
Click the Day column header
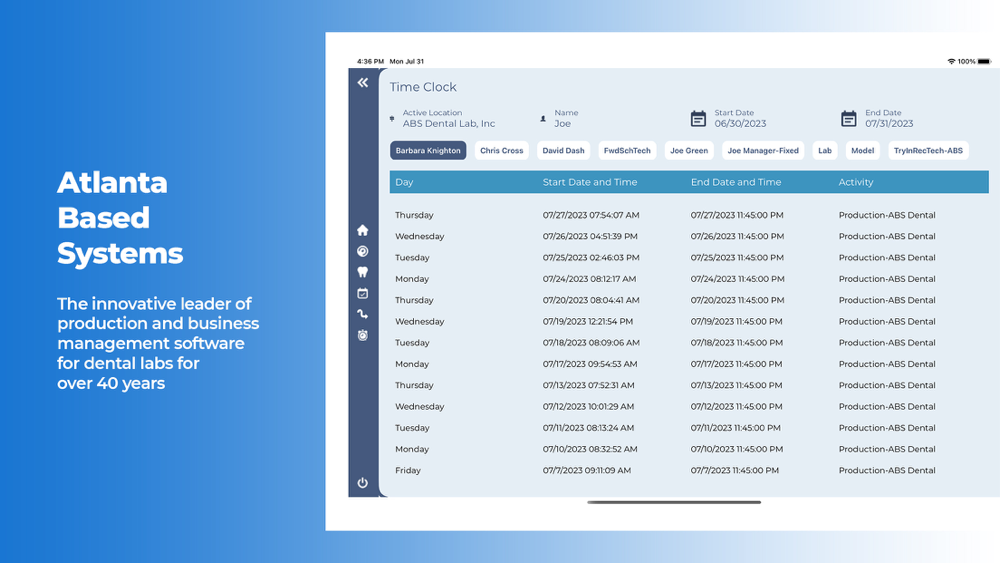[x=404, y=182]
